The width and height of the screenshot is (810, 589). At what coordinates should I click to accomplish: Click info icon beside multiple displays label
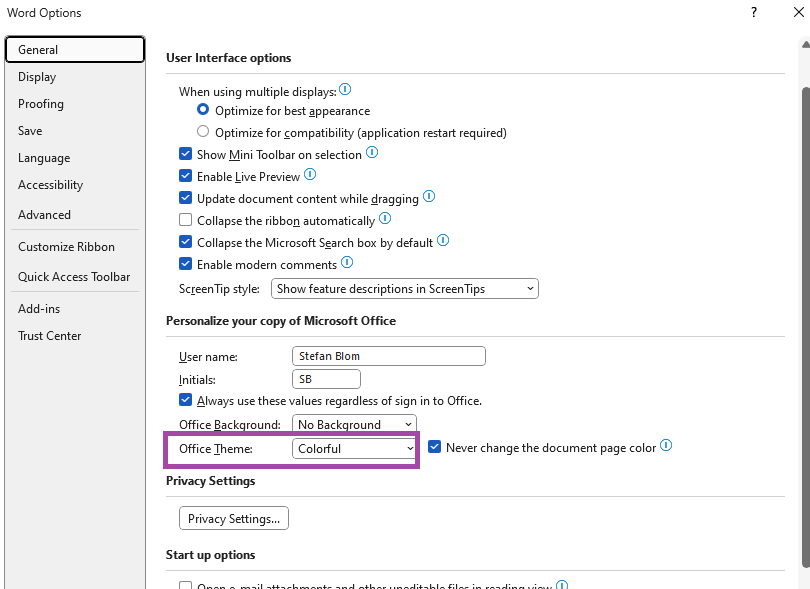pos(345,90)
